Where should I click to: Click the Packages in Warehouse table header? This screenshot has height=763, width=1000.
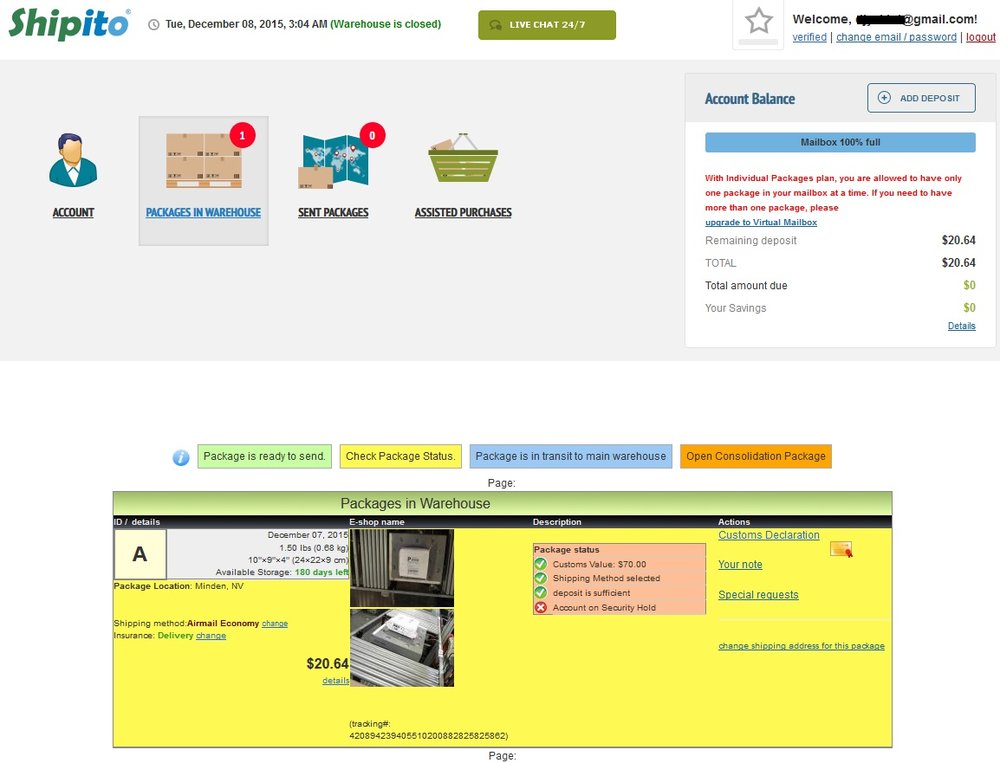click(x=502, y=503)
